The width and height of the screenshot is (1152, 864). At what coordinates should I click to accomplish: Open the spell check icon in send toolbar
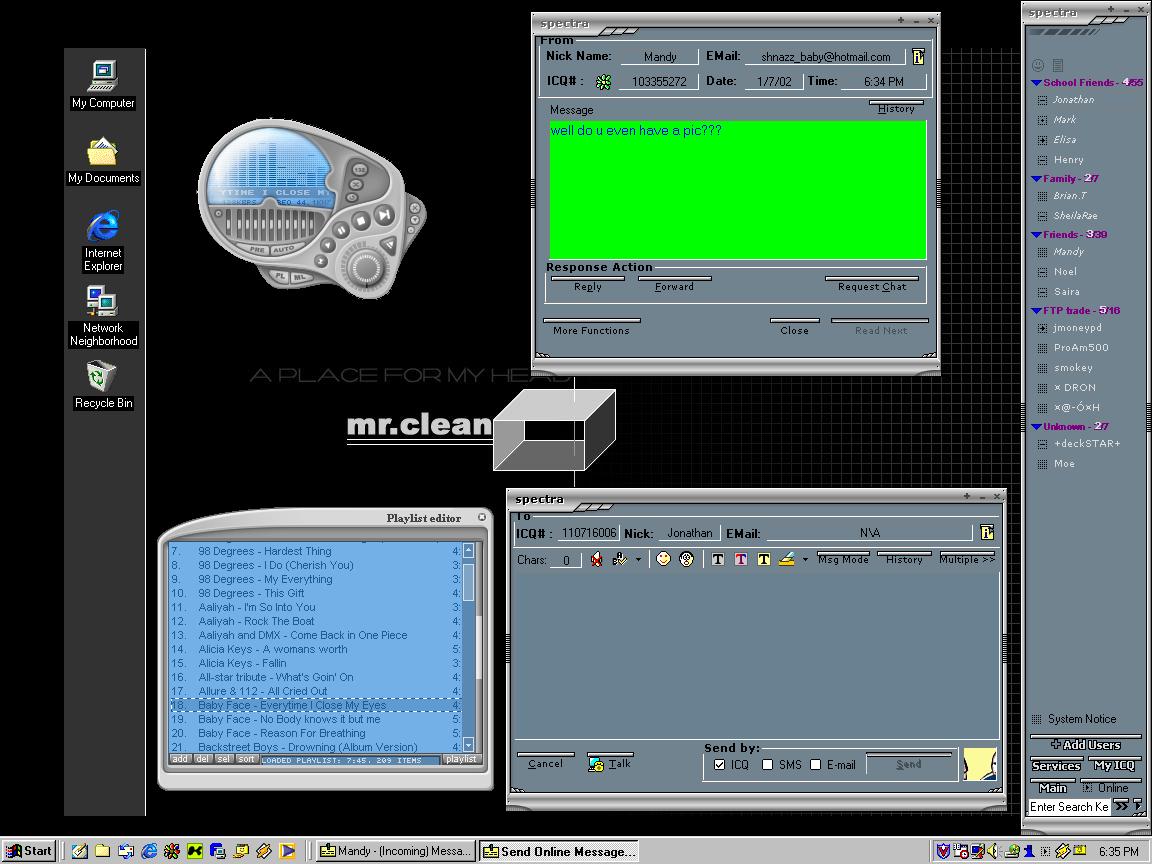(619, 559)
